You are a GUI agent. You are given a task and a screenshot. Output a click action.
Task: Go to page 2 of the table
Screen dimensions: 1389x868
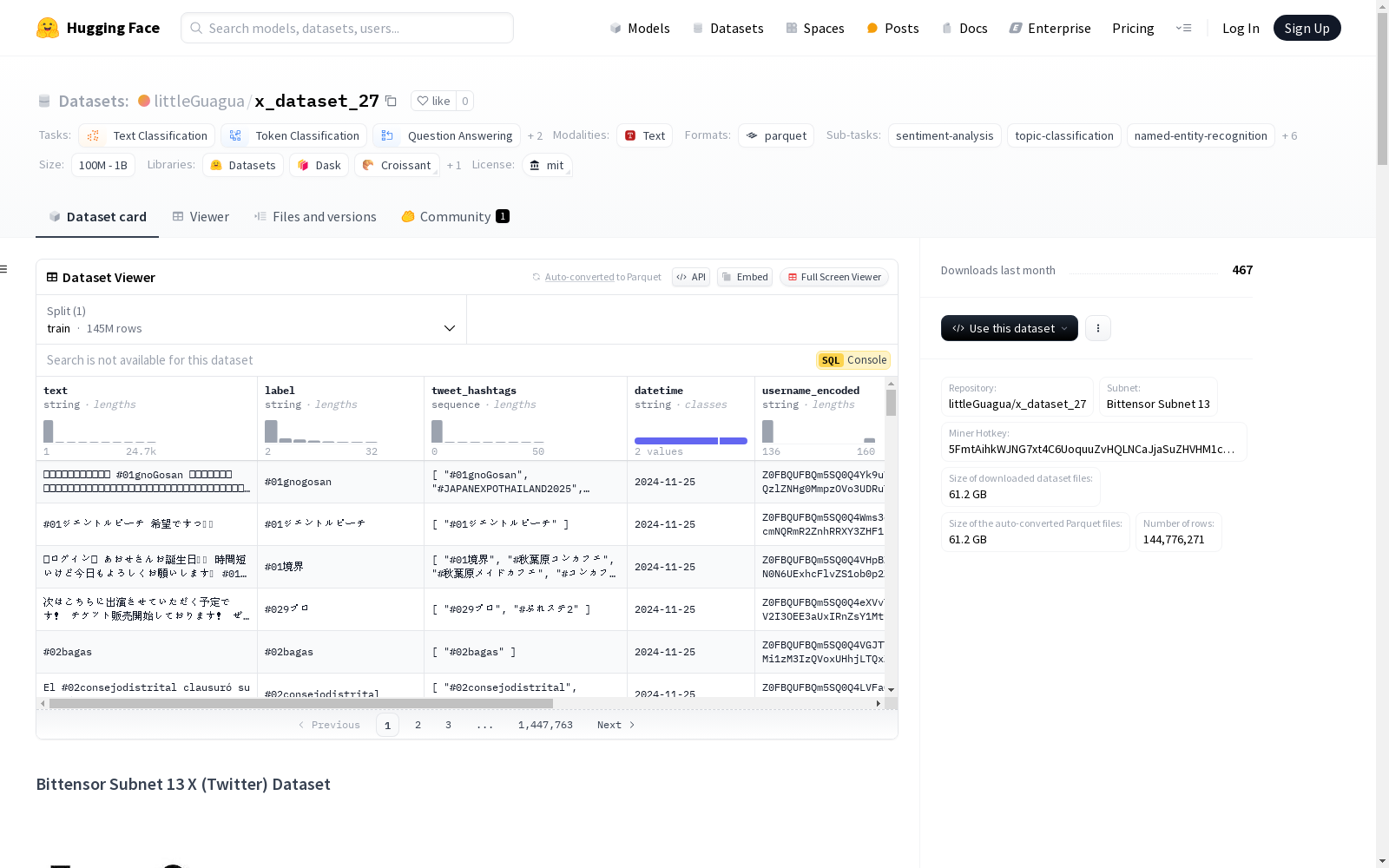(x=418, y=725)
